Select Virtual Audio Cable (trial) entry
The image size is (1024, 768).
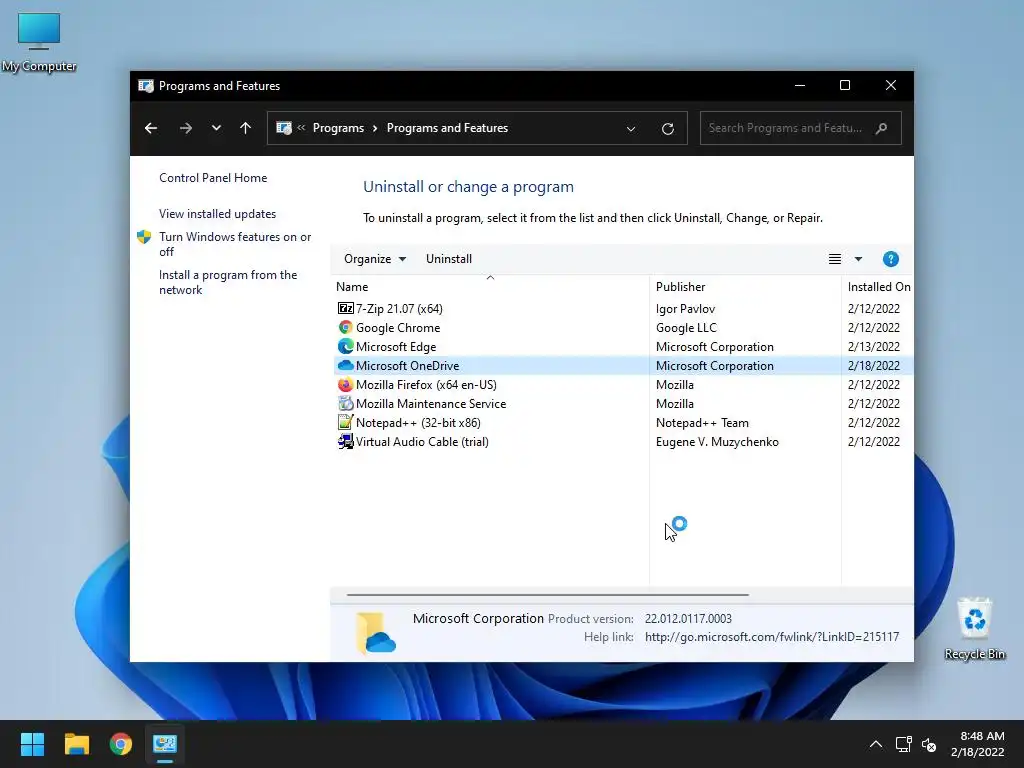(422, 441)
